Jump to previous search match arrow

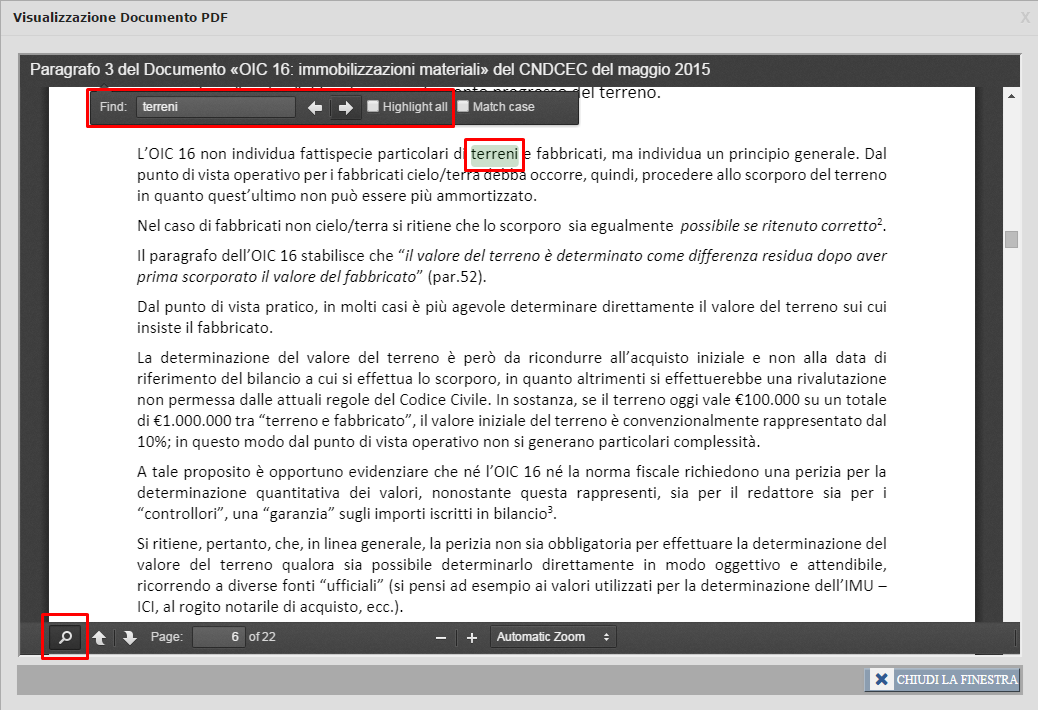pyautogui.click(x=315, y=107)
